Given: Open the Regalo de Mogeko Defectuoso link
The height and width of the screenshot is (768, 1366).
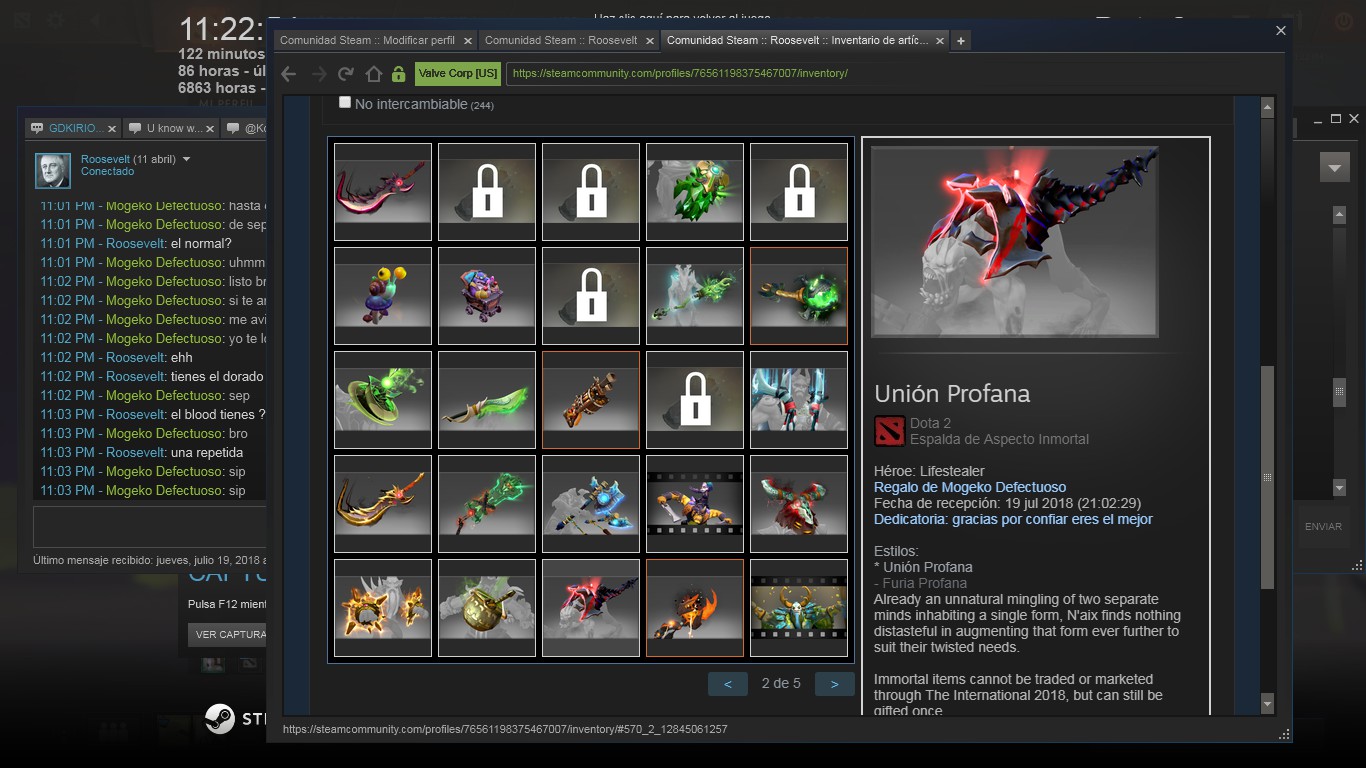Looking at the screenshot, I should pos(969,487).
